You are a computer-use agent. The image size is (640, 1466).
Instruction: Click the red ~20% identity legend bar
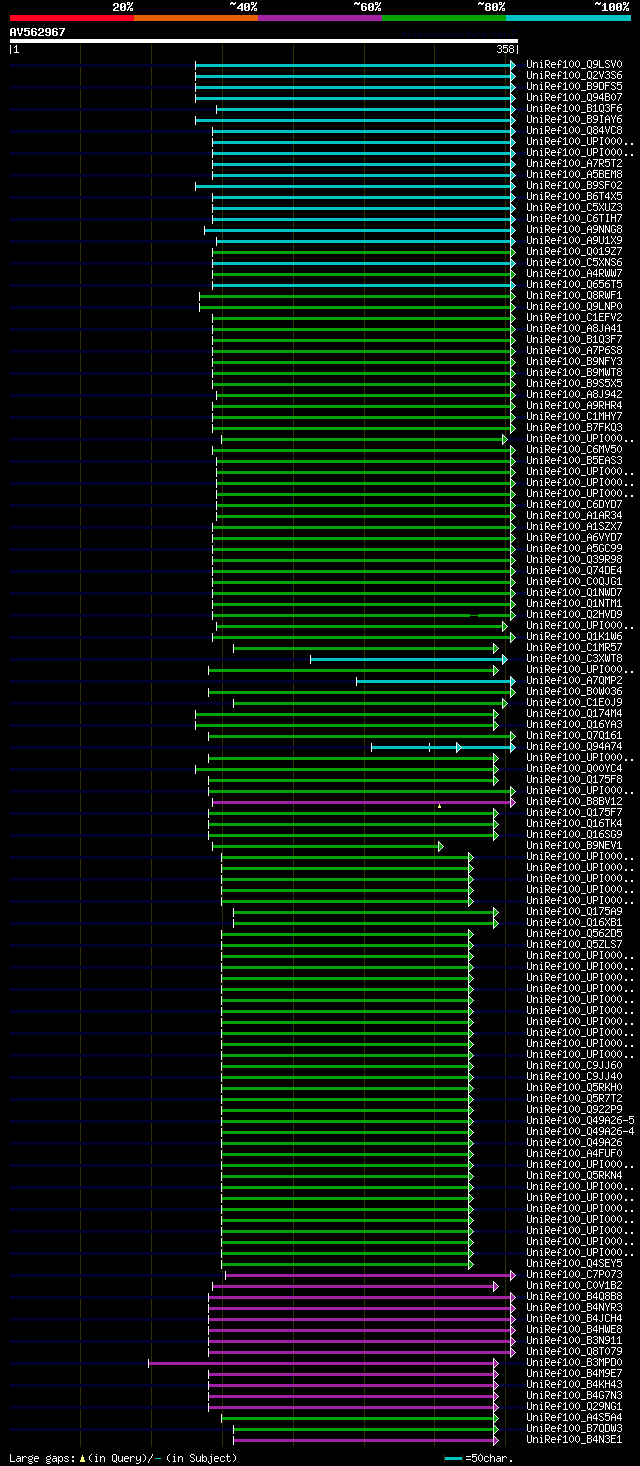[x=72, y=18]
